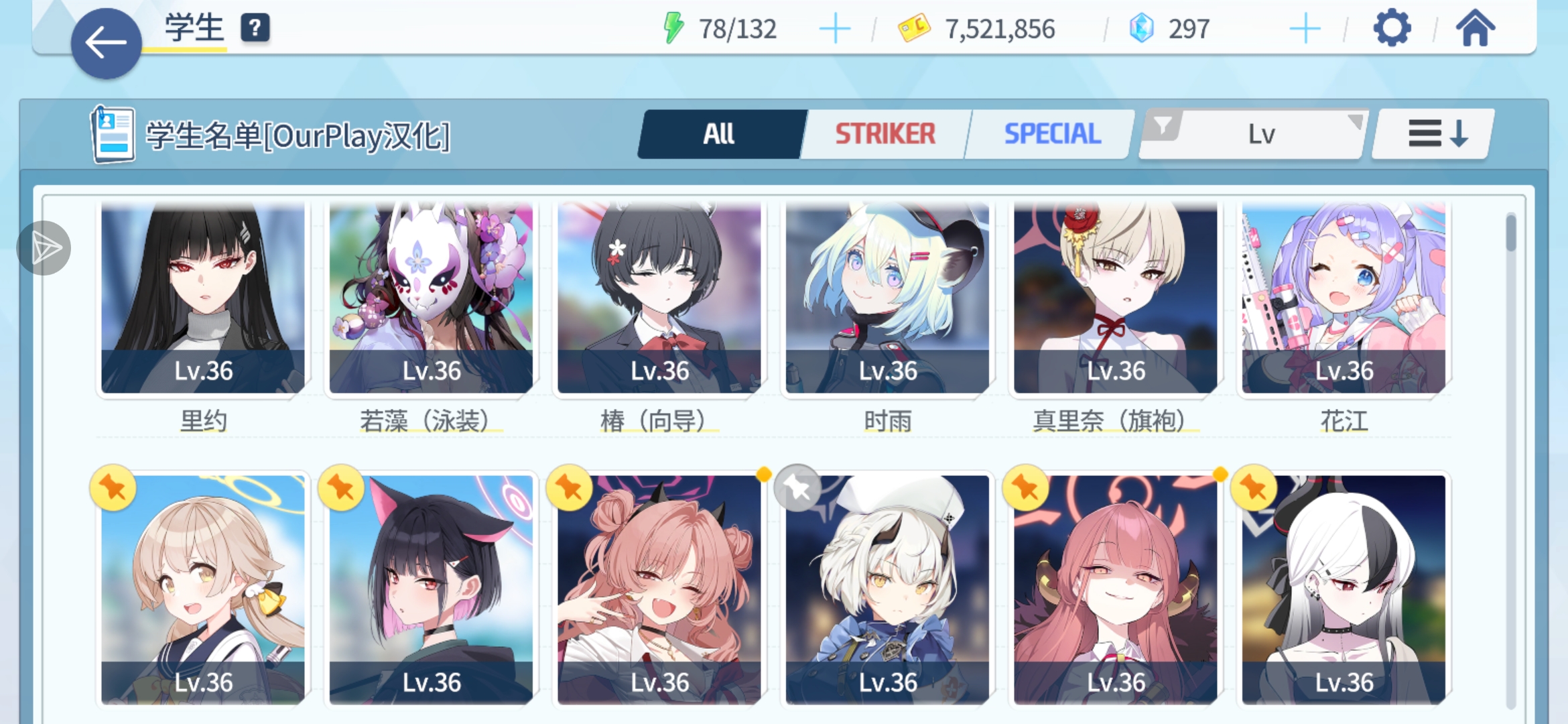
Task: Add energy with plus beside 78/132
Action: 835,29
